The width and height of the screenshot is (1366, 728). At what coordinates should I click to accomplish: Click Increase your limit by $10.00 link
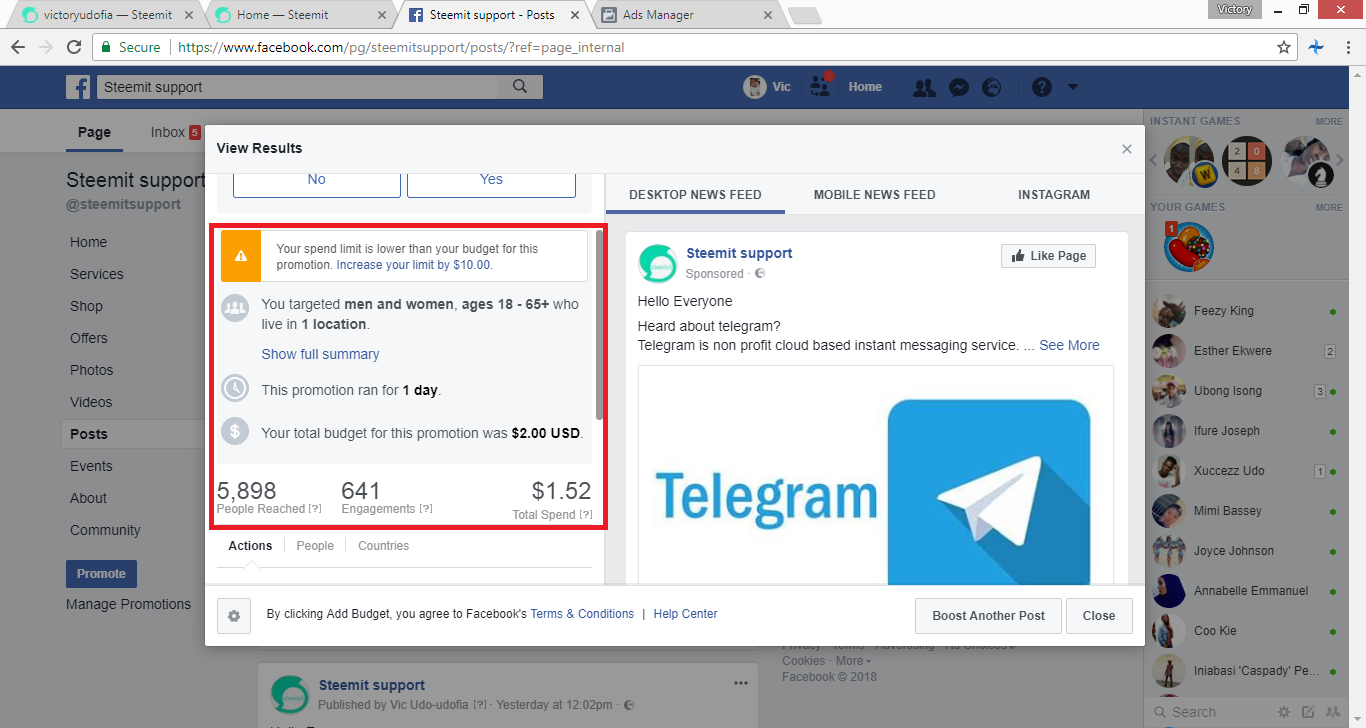click(414, 265)
